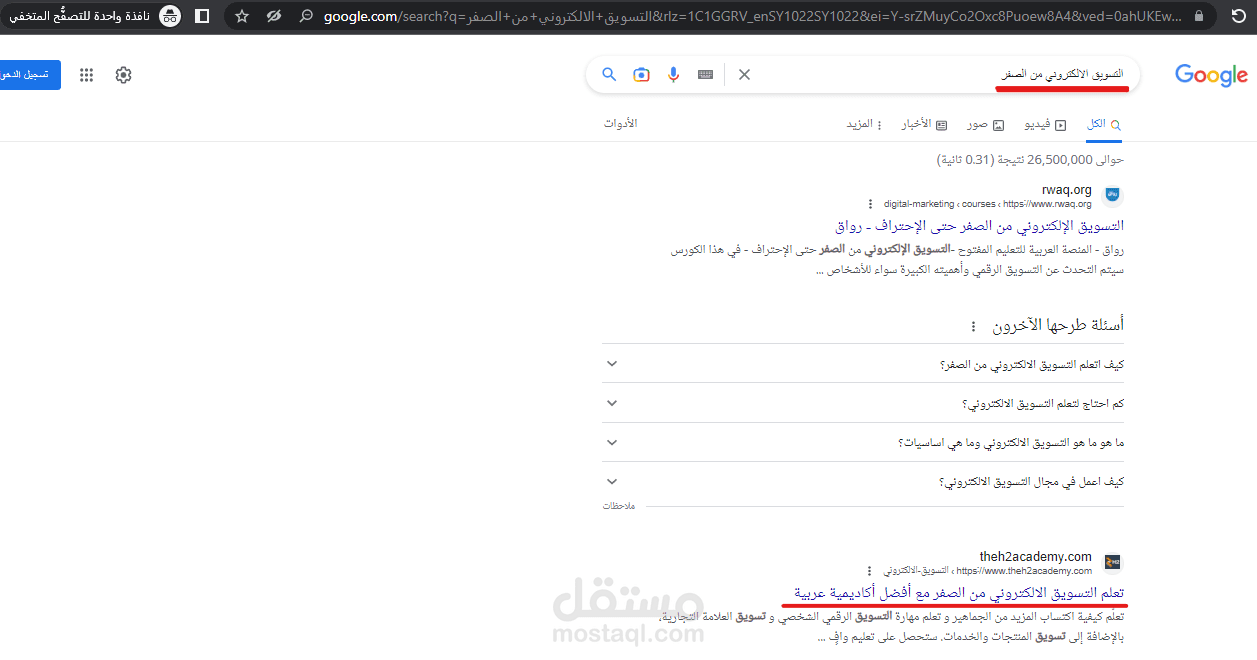Toggle the hidden-extension crossed-eye icon

[x=274, y=16]
